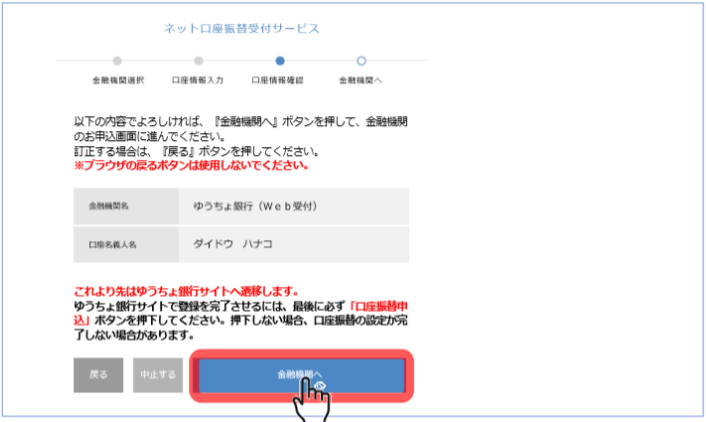The width and height of the screenshot is (706, 422).
Task: Select the second step dot 口座情報入力
Action: [x=199, y=61]
